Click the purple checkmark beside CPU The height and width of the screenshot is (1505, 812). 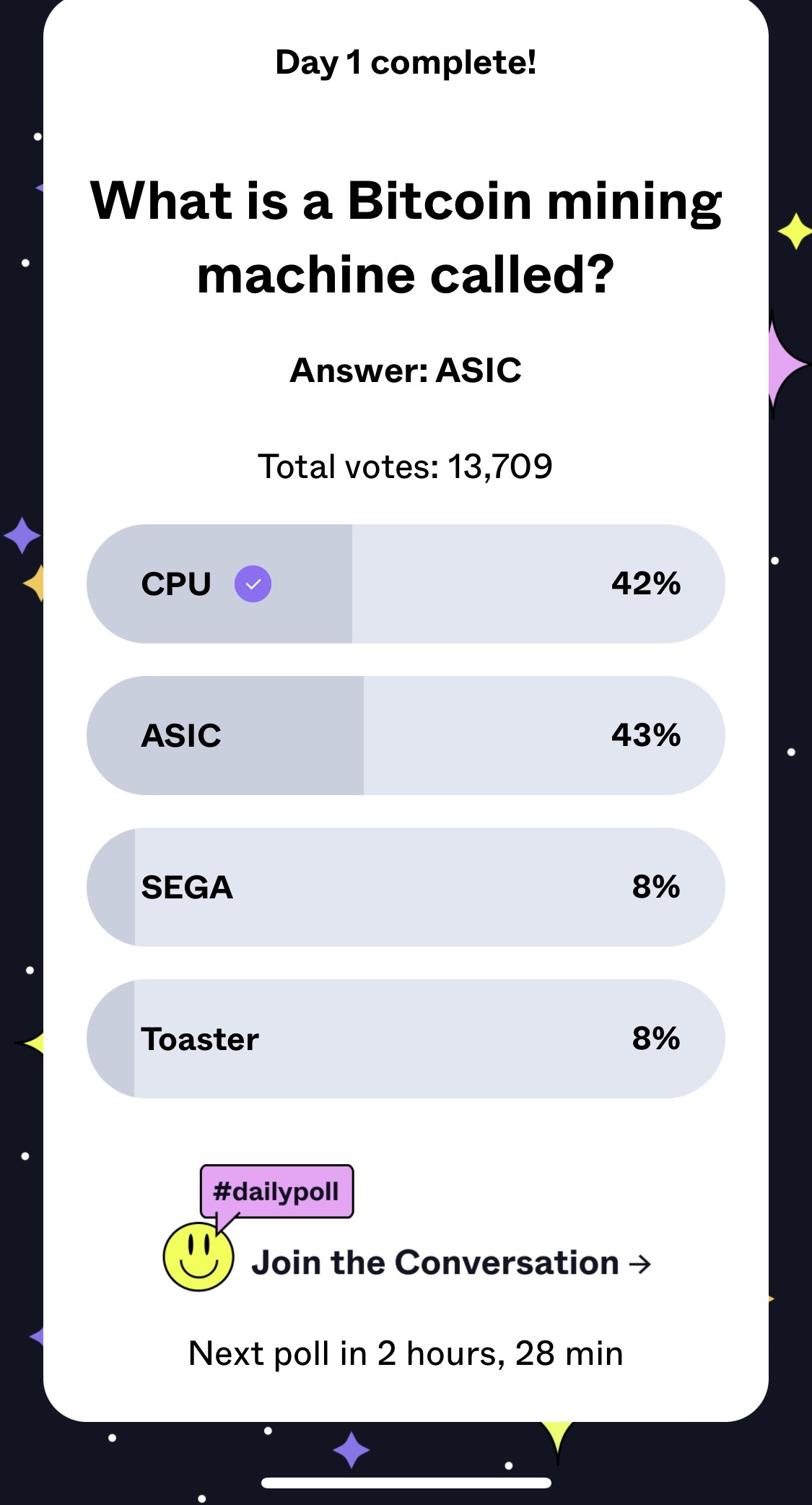click(x=253, y=584)
